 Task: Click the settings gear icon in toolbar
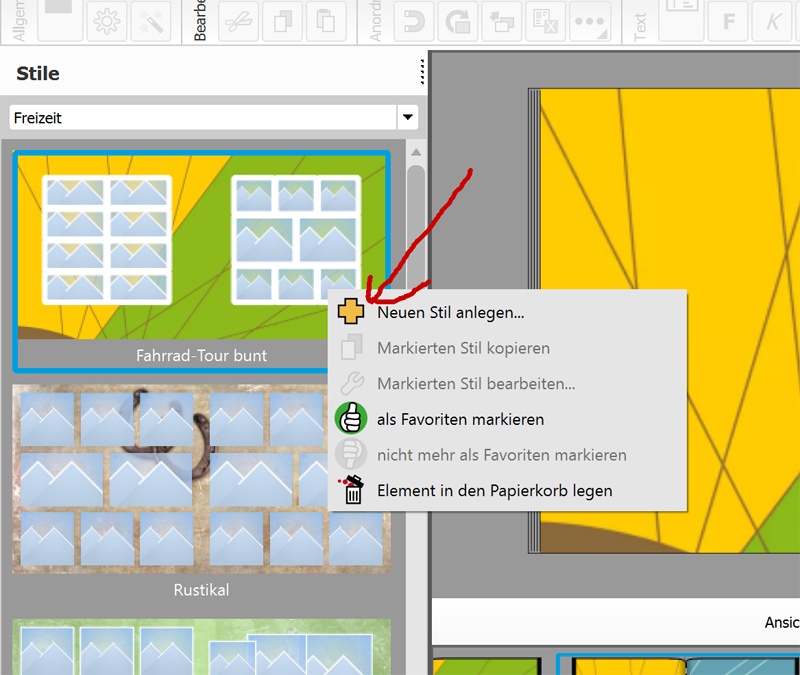click(x=106, y=21)
